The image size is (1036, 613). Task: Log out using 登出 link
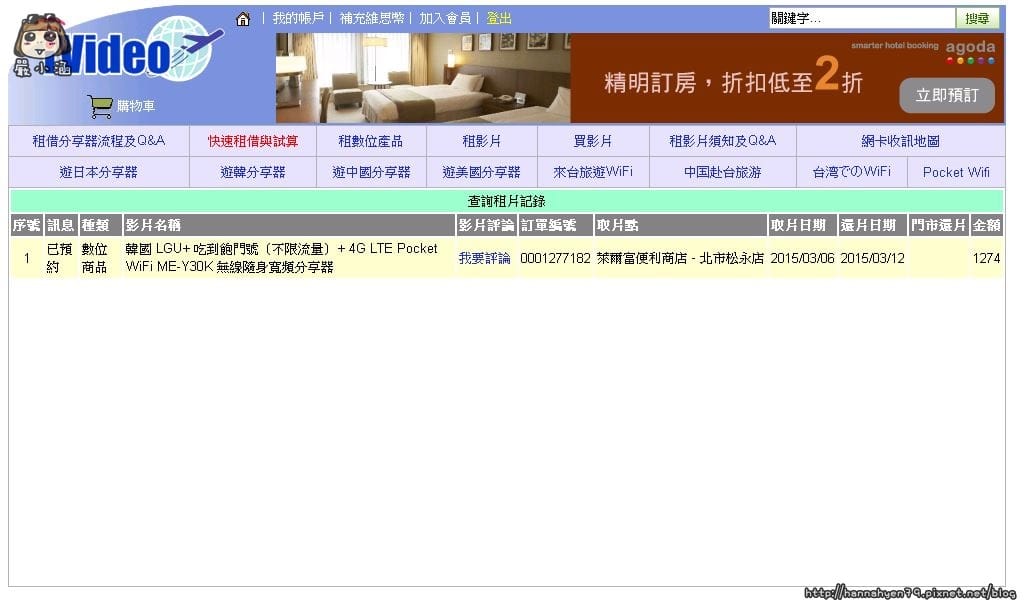499,18
